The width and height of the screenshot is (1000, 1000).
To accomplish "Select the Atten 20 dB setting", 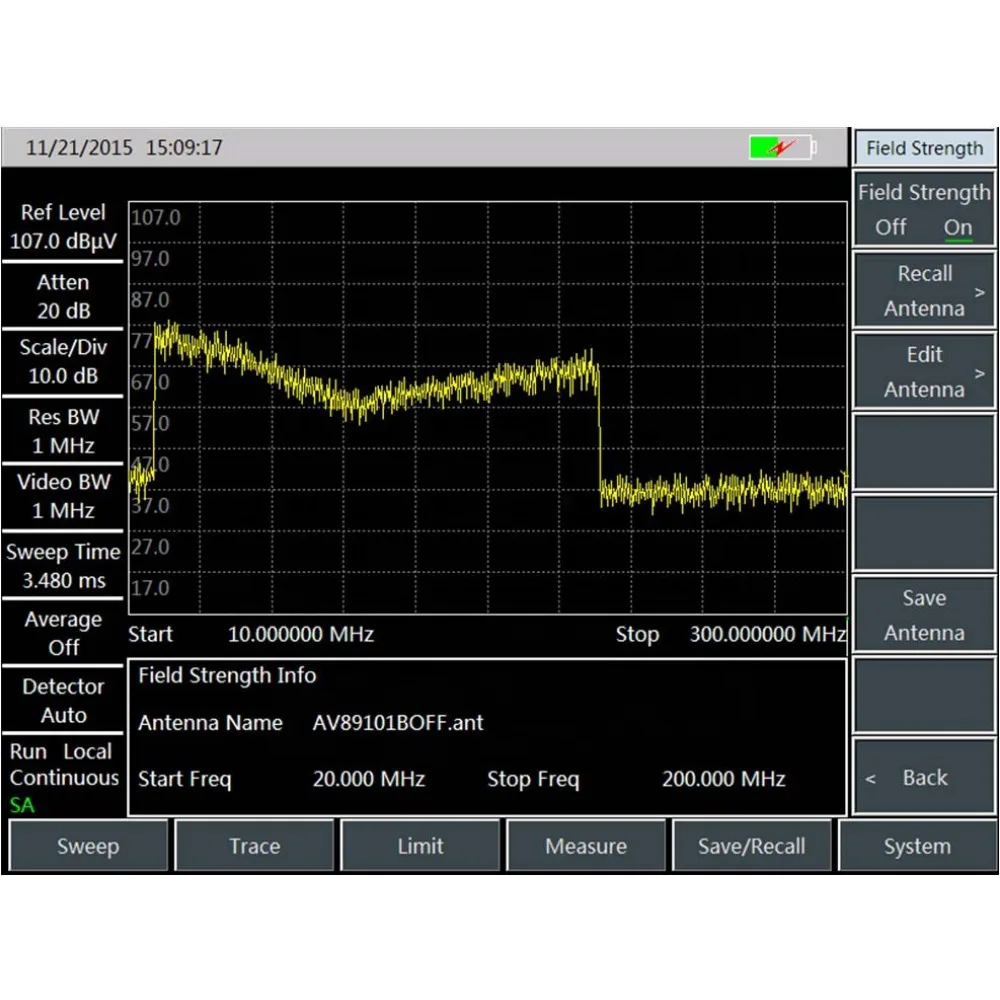I will tap(63, 297).
